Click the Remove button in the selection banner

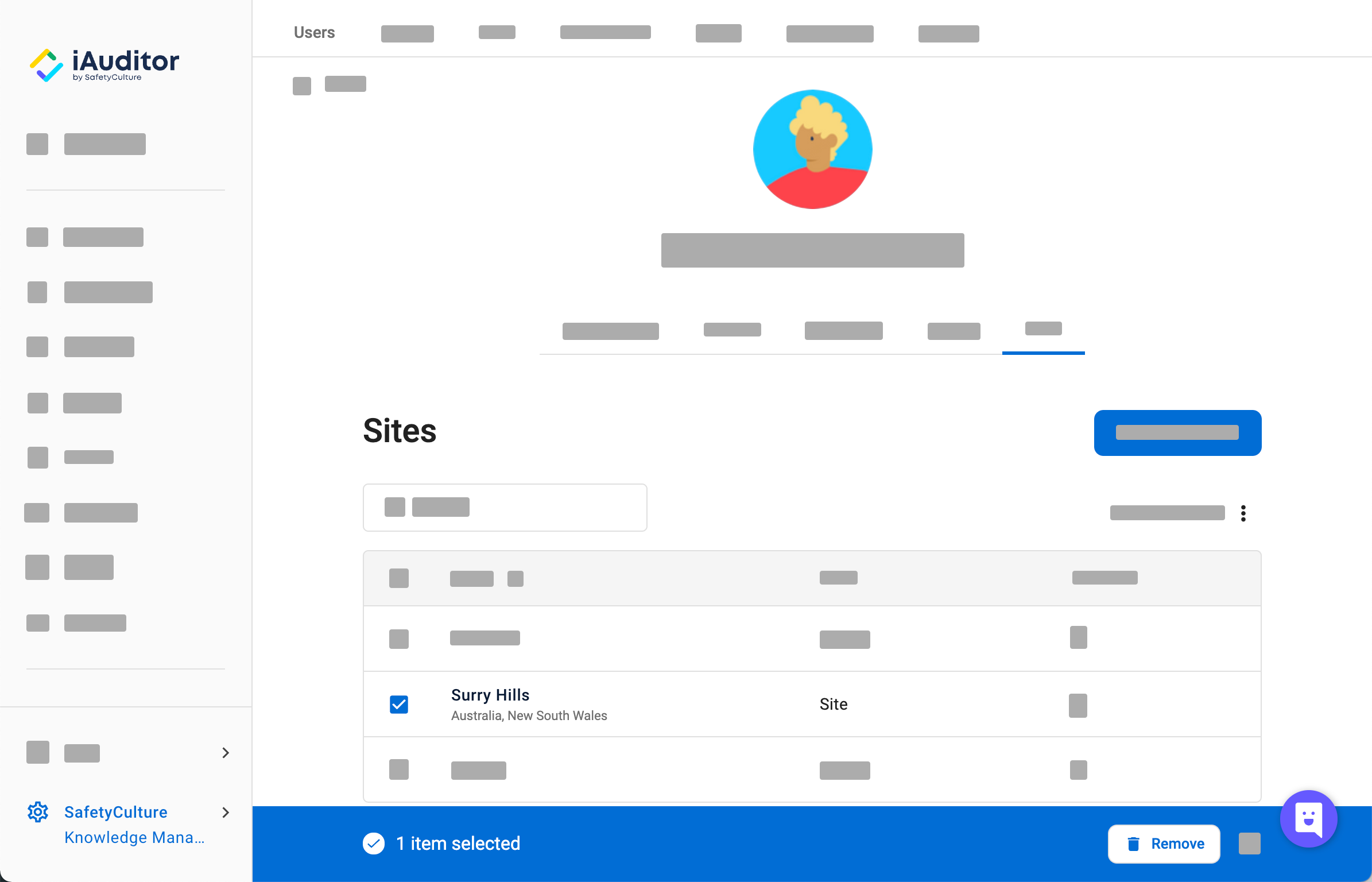1164,844
